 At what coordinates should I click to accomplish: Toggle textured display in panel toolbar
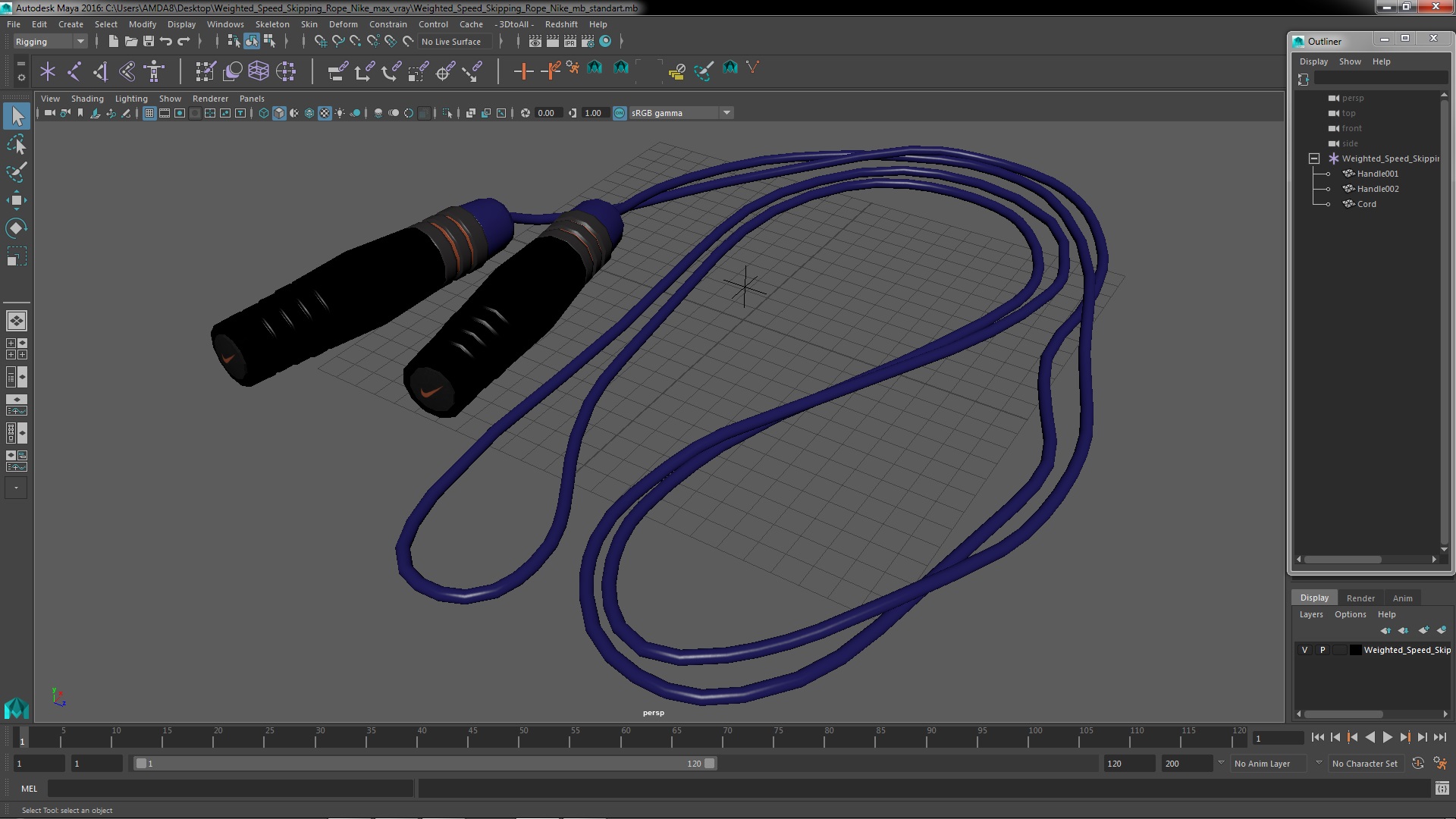[x=325, y=114]
